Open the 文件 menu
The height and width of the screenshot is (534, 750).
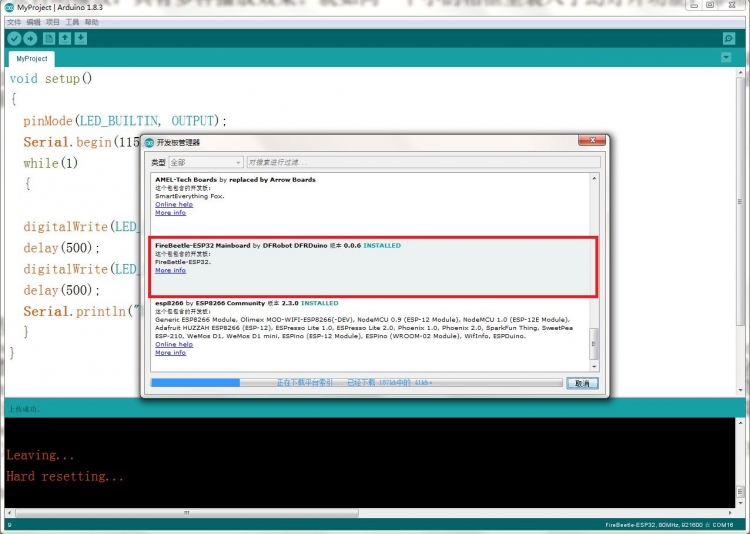[x=14, y=22]
